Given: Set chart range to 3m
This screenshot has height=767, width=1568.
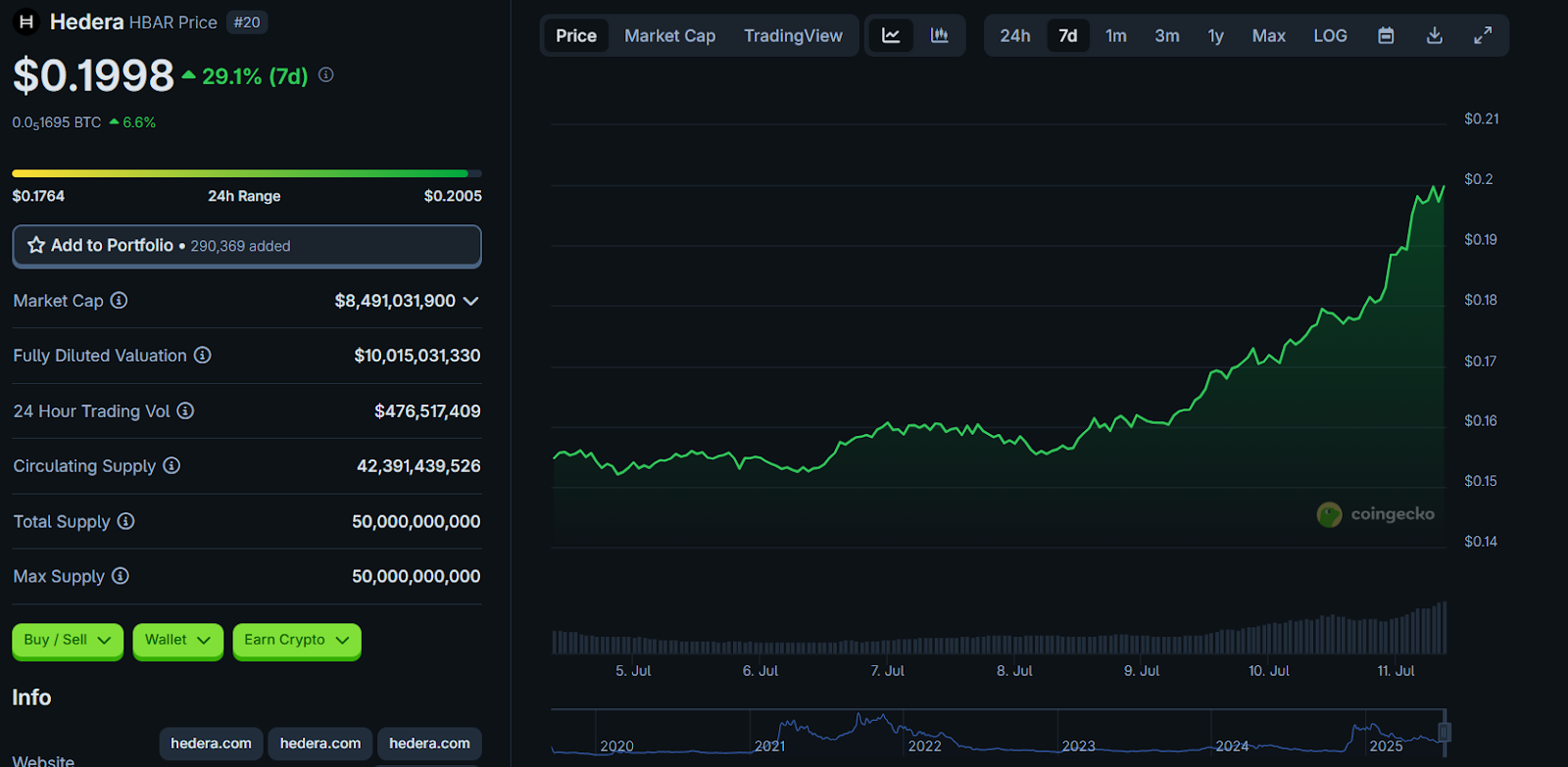Looking at the screenshot, I should coord(1167,35).
